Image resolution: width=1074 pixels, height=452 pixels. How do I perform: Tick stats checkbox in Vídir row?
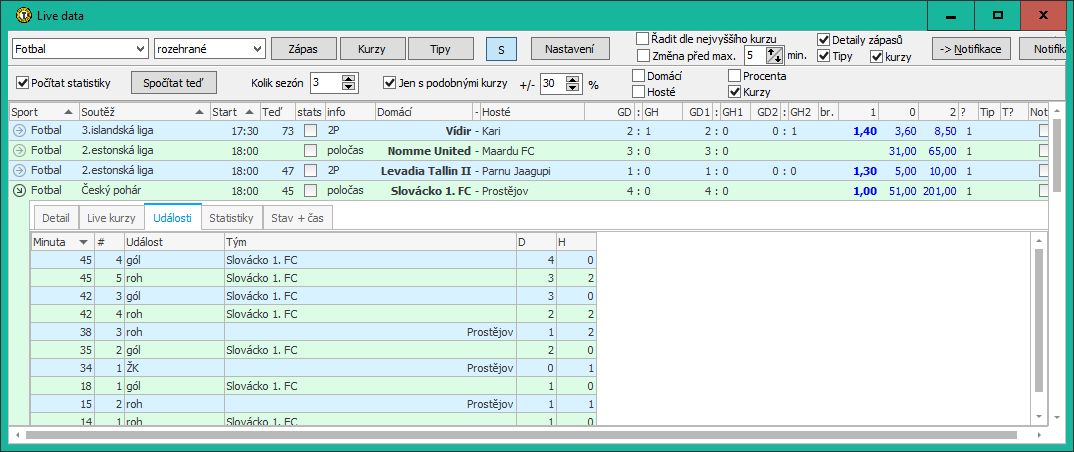(310, 130)
